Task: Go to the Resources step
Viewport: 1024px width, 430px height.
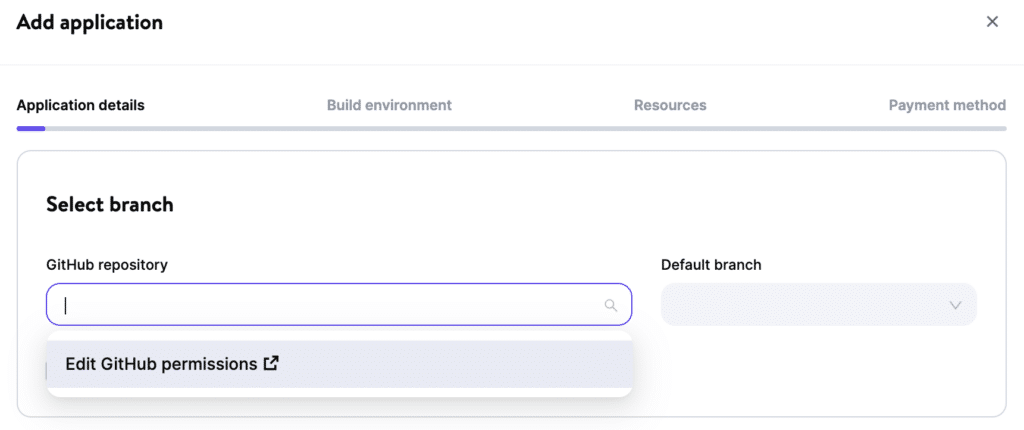Action: [x=670, y=105]
